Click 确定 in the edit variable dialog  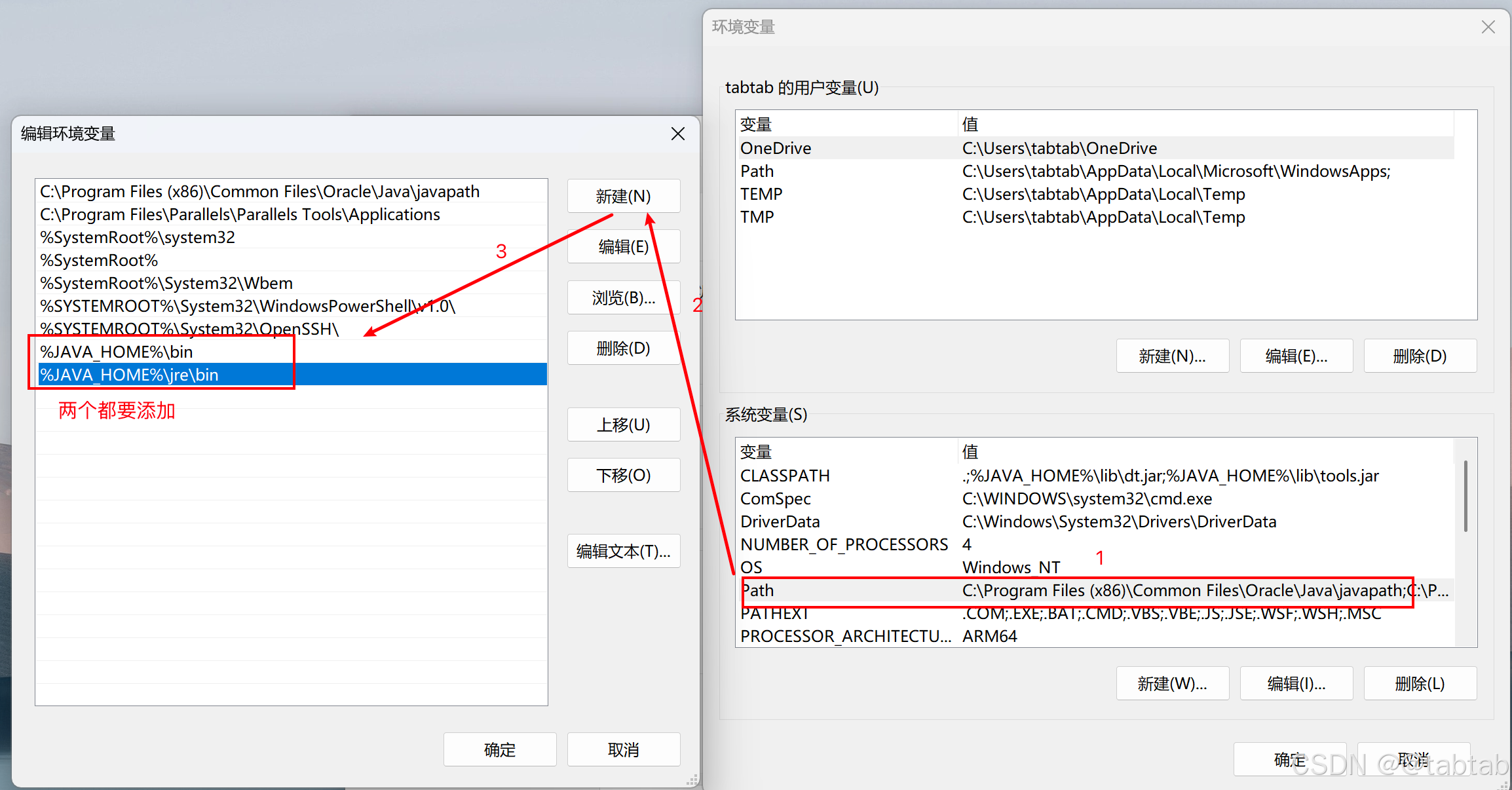(x=499, y=749)
